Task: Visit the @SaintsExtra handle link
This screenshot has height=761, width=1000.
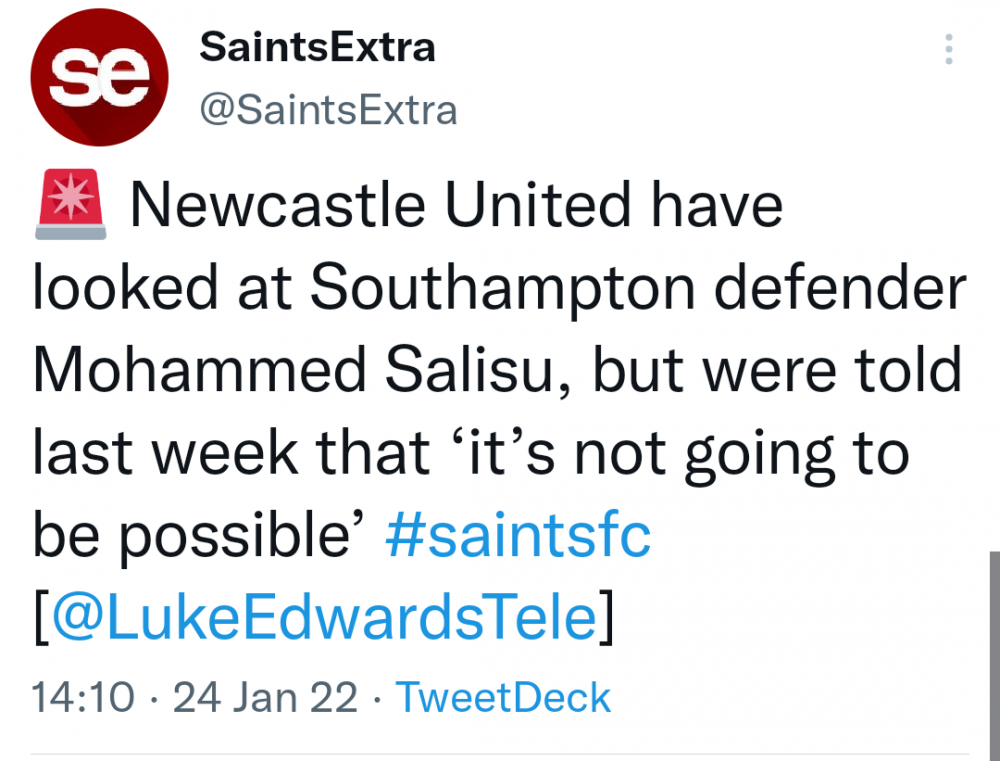Action: [329, 110]
